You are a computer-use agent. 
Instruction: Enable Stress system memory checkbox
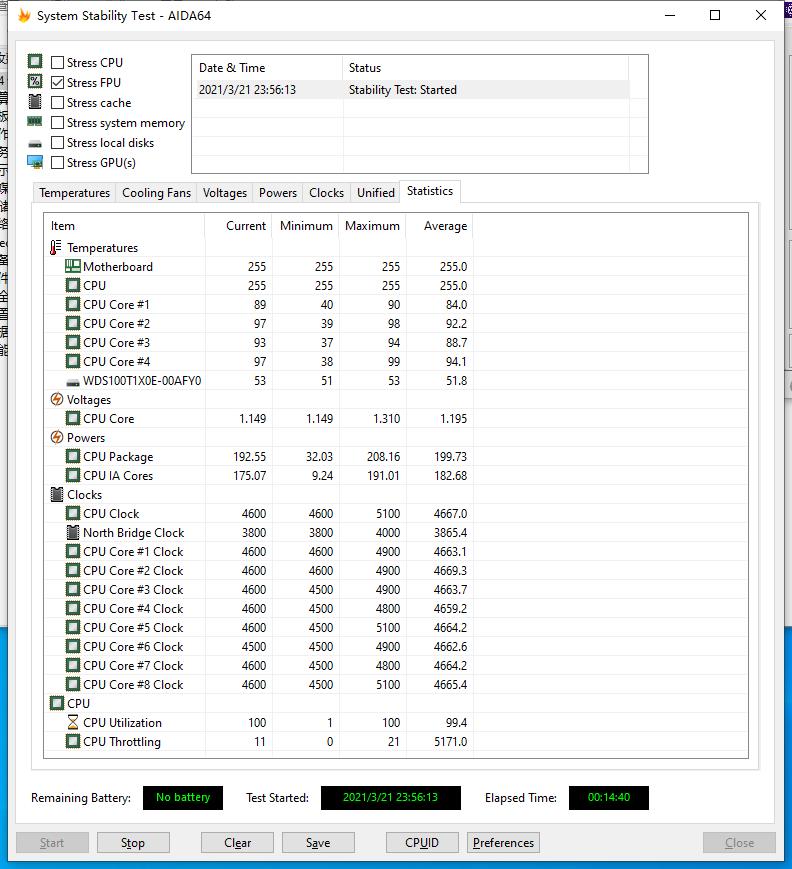pos(57,122)
